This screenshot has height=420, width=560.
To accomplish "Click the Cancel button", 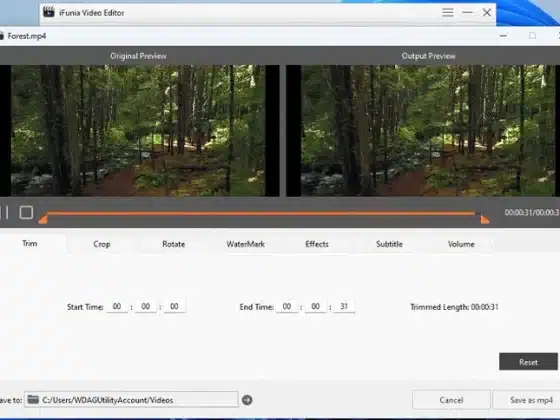I will pos(451,400).
